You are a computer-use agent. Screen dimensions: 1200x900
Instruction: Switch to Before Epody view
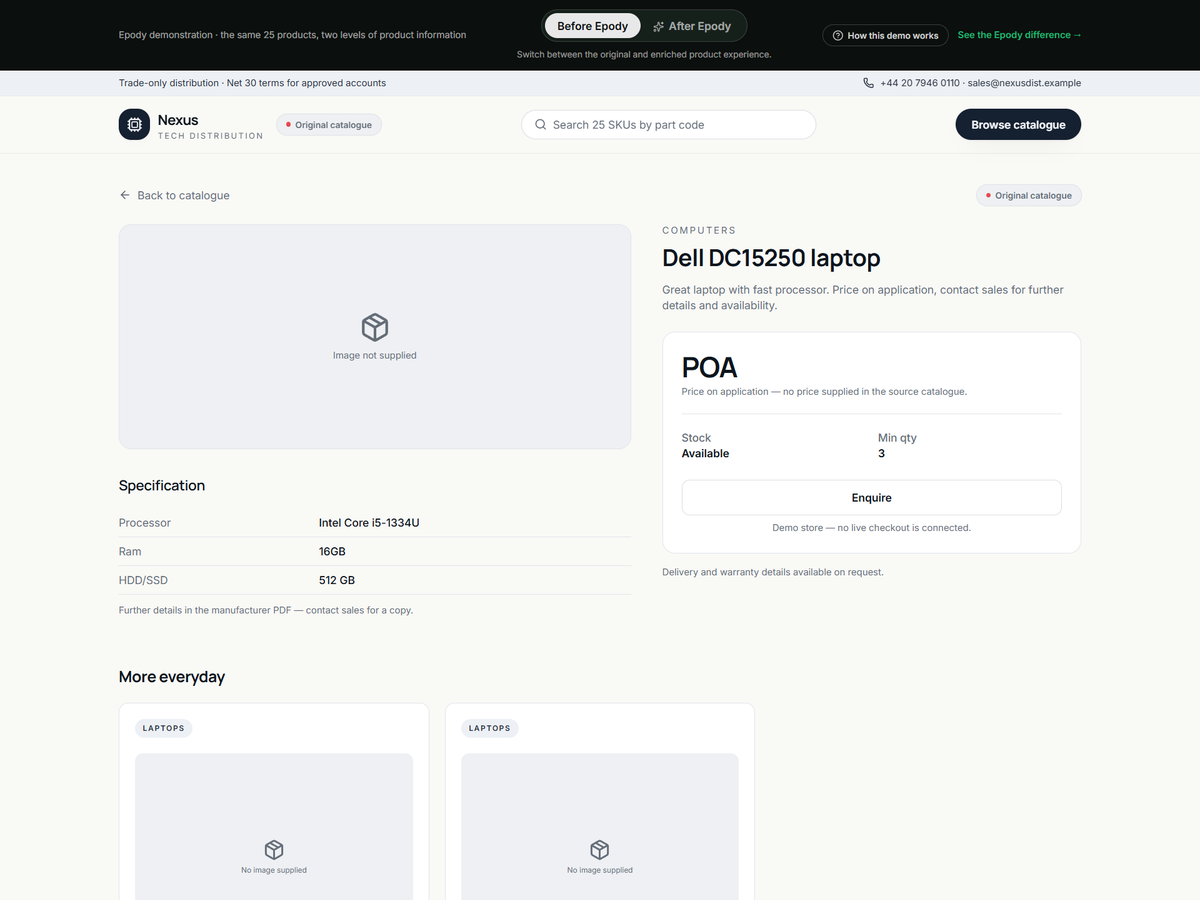593,26
